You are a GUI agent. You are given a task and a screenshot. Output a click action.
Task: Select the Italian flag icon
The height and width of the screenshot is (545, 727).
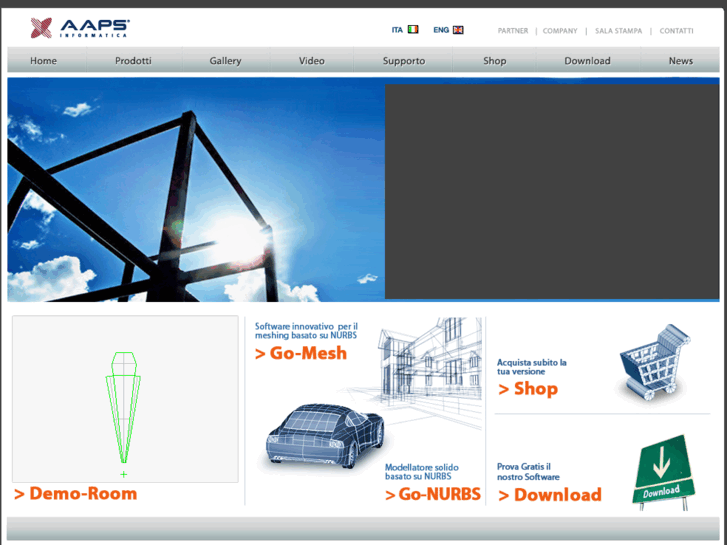(x=413, y=30)
